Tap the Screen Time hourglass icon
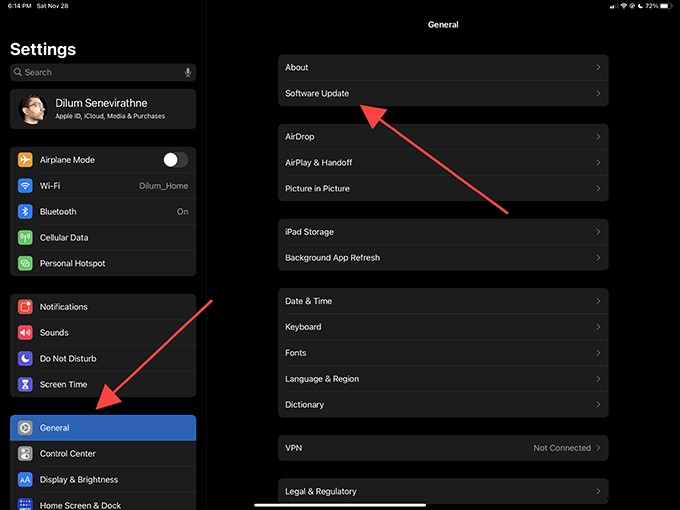The height and width of the screenshot is (510, 680). [x=25, y=384]
